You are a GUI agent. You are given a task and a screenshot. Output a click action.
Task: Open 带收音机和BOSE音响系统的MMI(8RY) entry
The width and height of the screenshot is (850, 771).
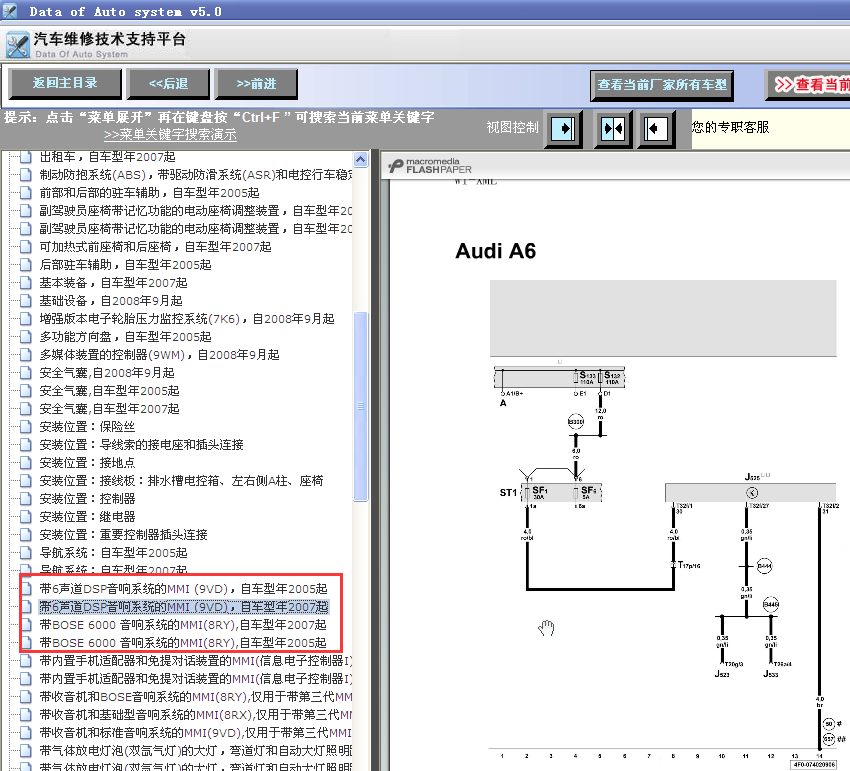click(196, 696)
